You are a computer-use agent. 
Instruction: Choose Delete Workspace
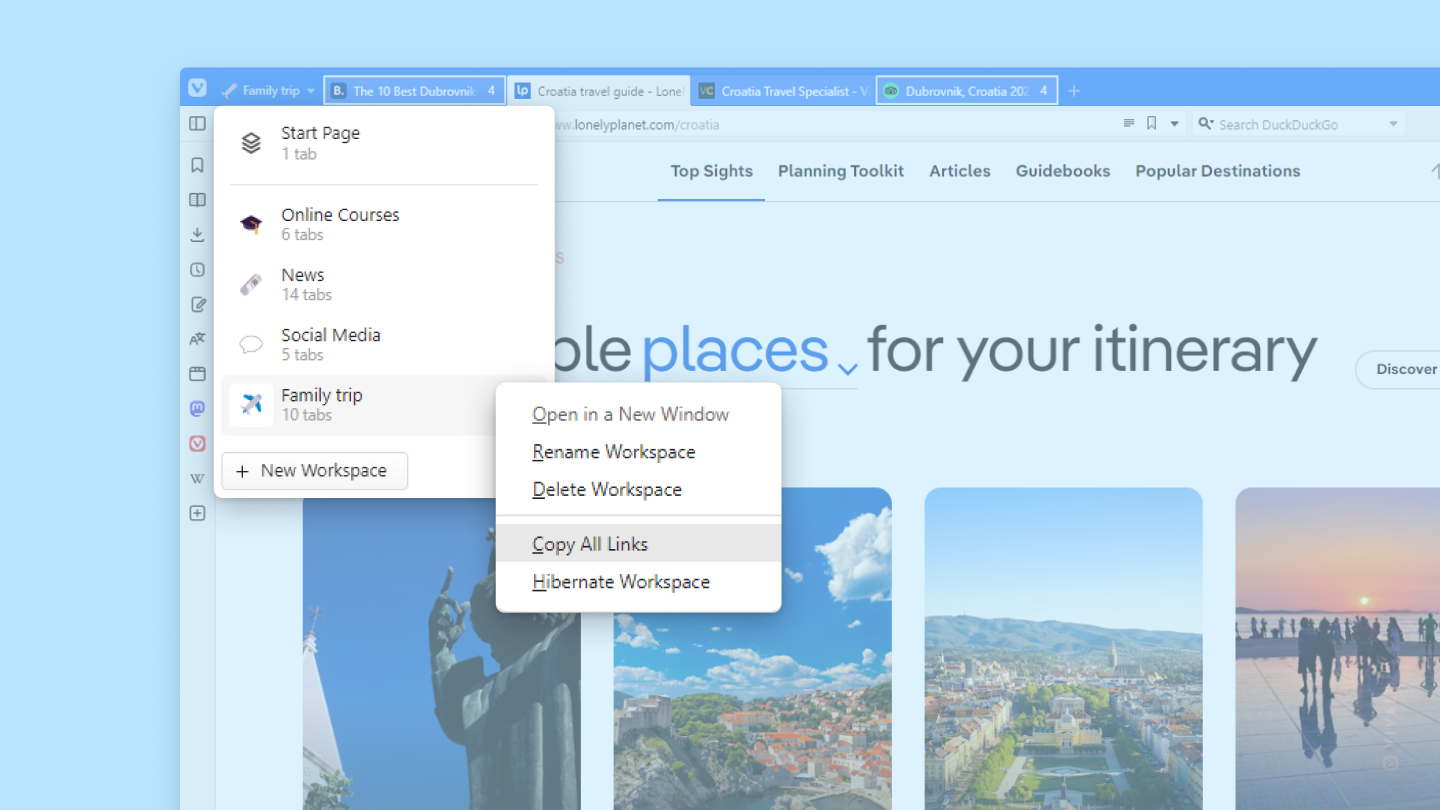638,489
